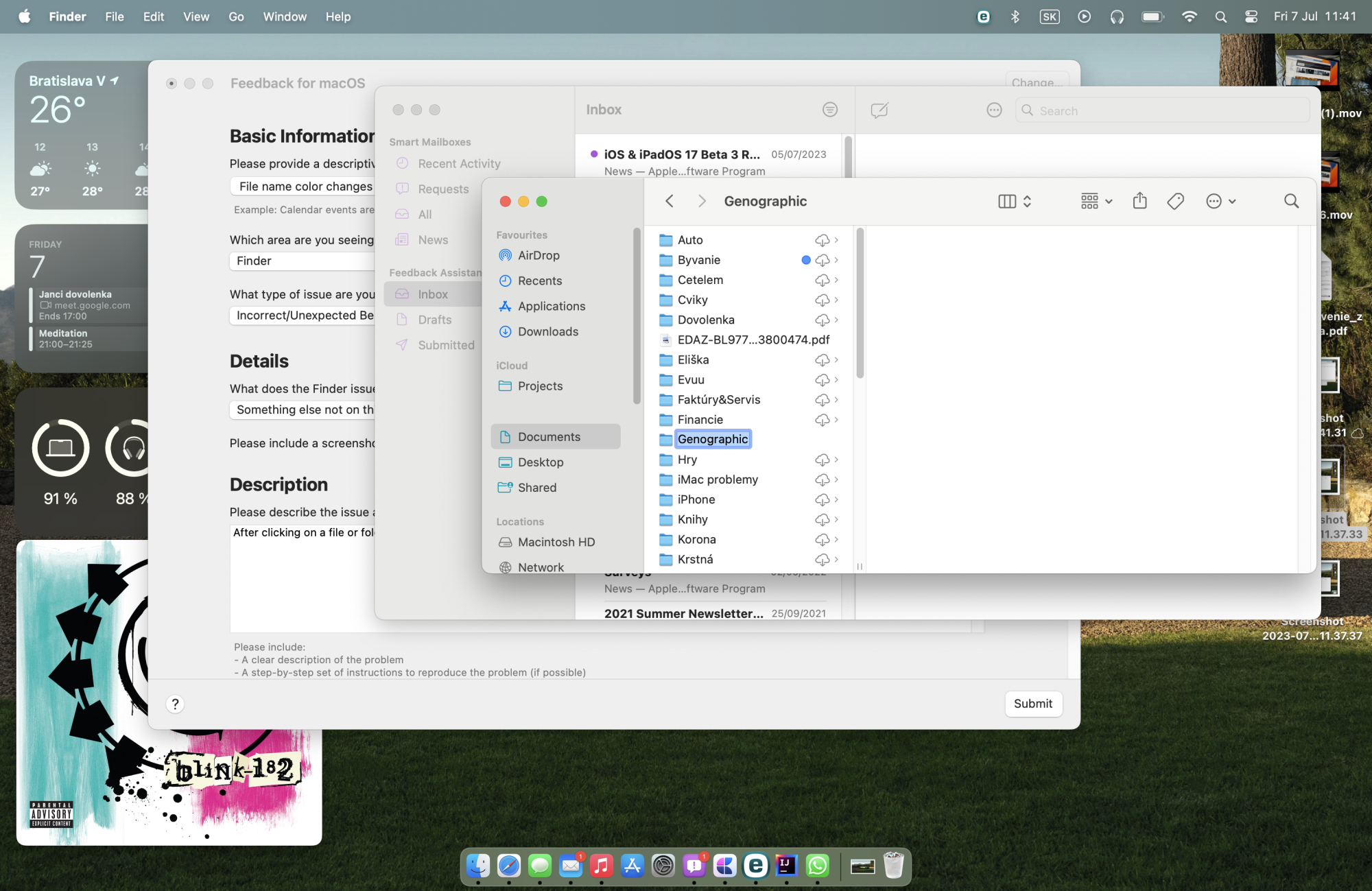Click the Feedback Assistant search field
The width and height of the screenshot is (1372, 891).
tap(1166, 110)
